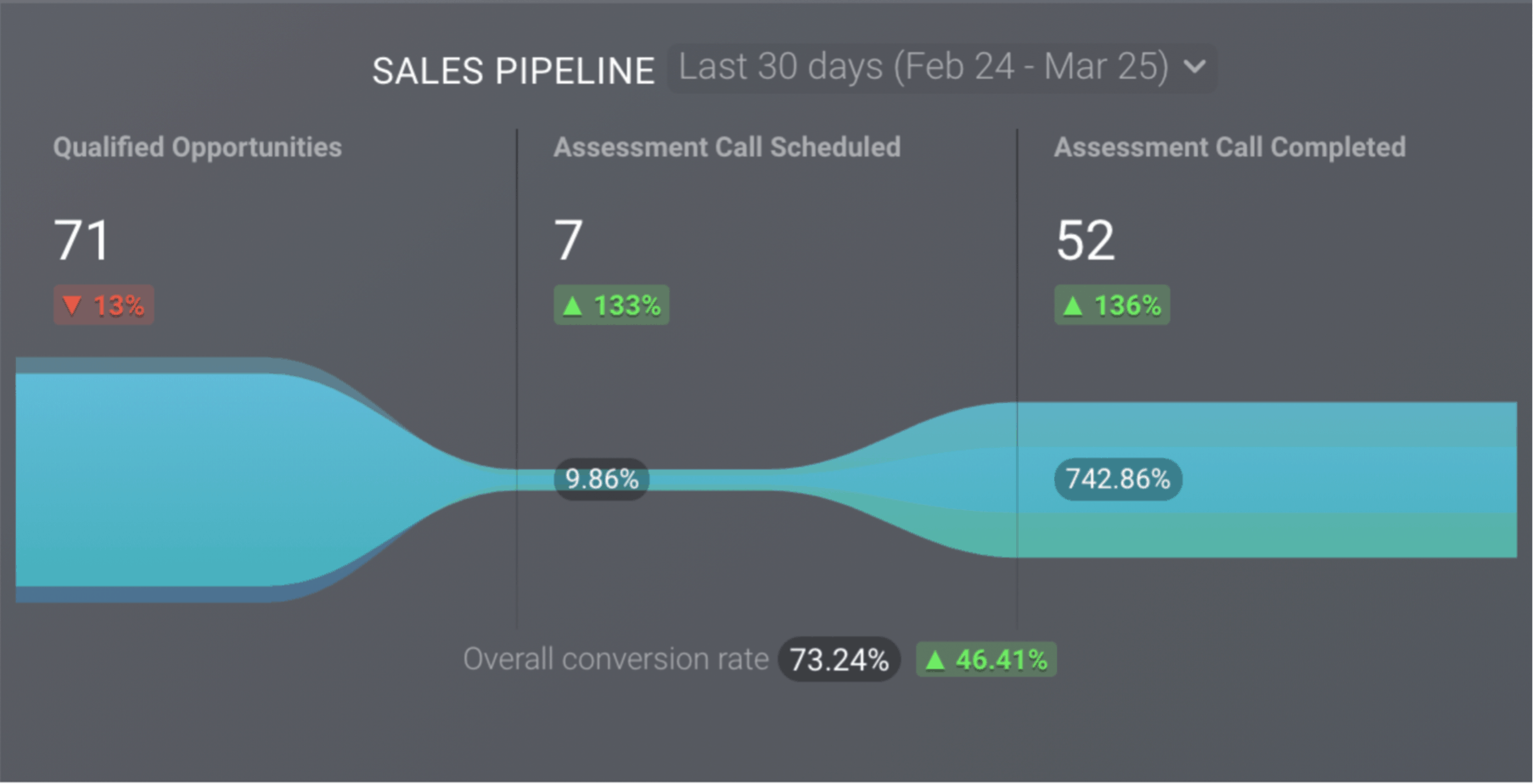
Task: Click the 73.24% overall conversion pill
Action: (x=839, y=659)
